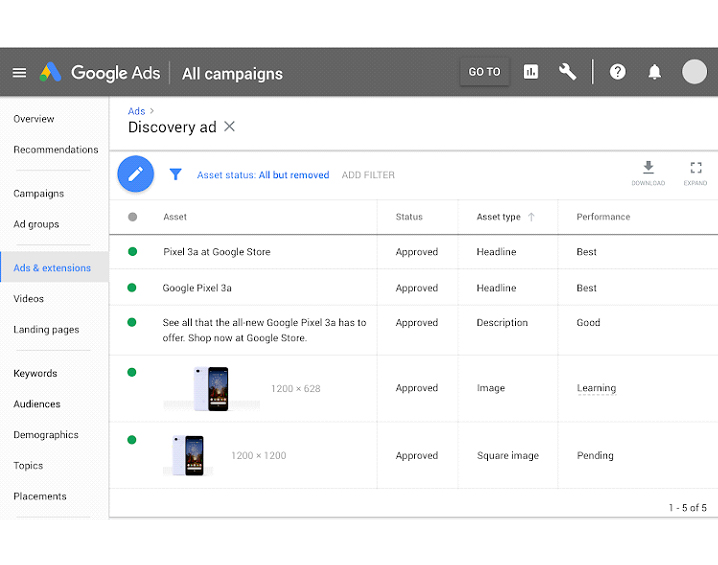
Task: Open Ad groups in sidebar
Action: tap(36, 224)
